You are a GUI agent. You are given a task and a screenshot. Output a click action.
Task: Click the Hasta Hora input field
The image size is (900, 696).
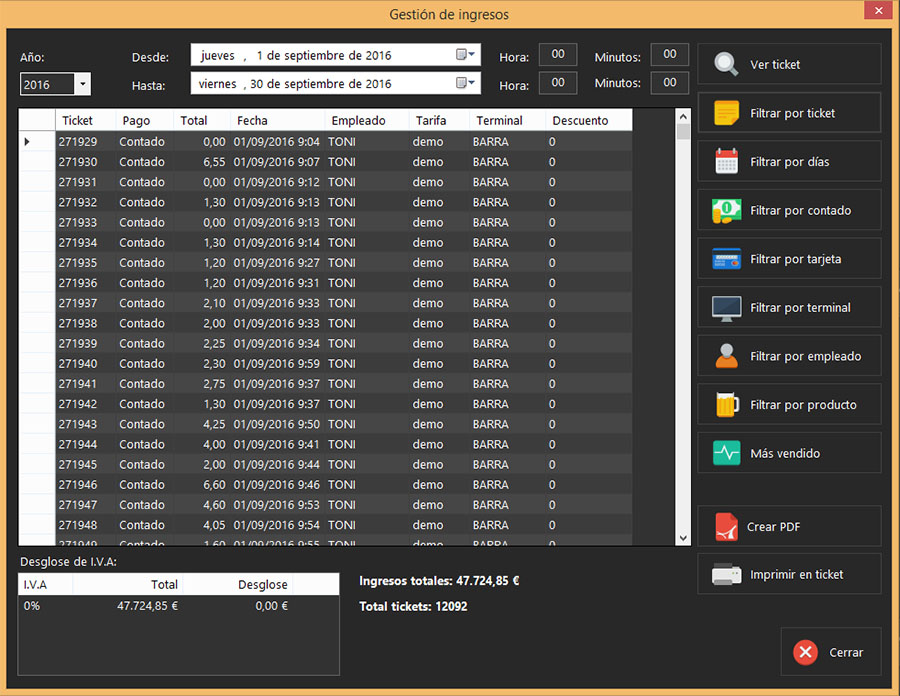pyautogui.click(x=558, y=83)
